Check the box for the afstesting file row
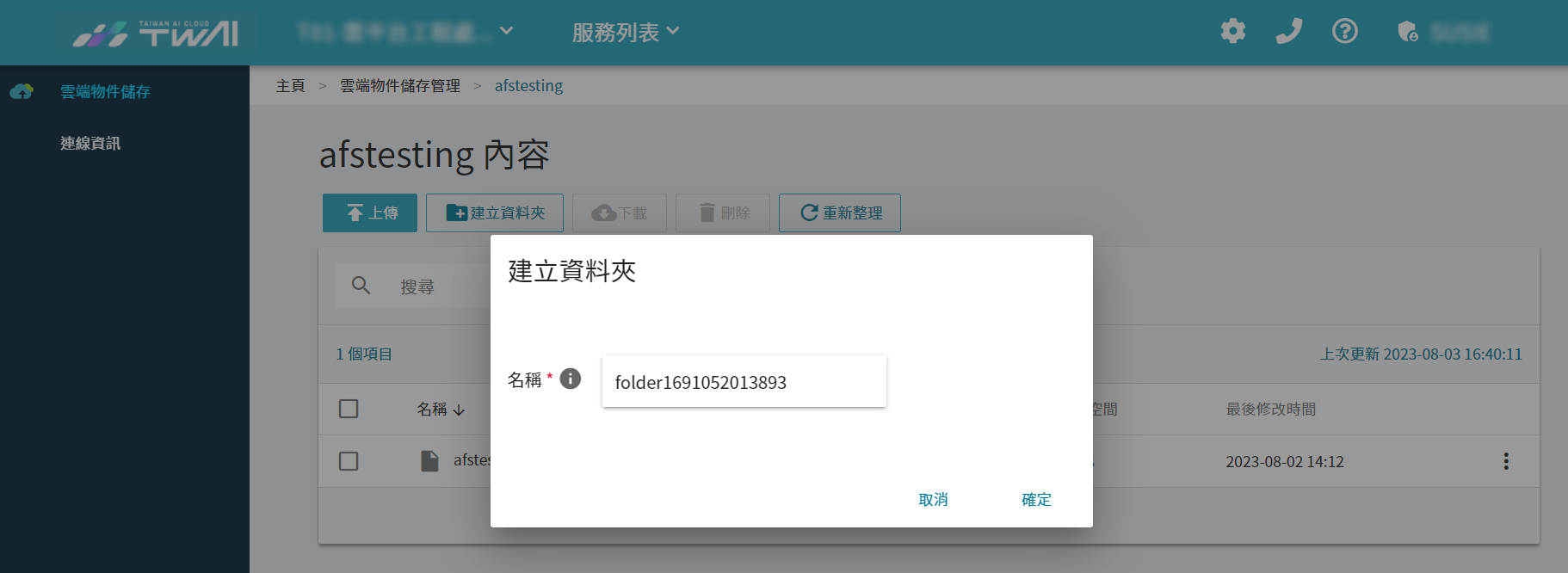The height and width of the screenshot is (573, 1568). point(349,461)
